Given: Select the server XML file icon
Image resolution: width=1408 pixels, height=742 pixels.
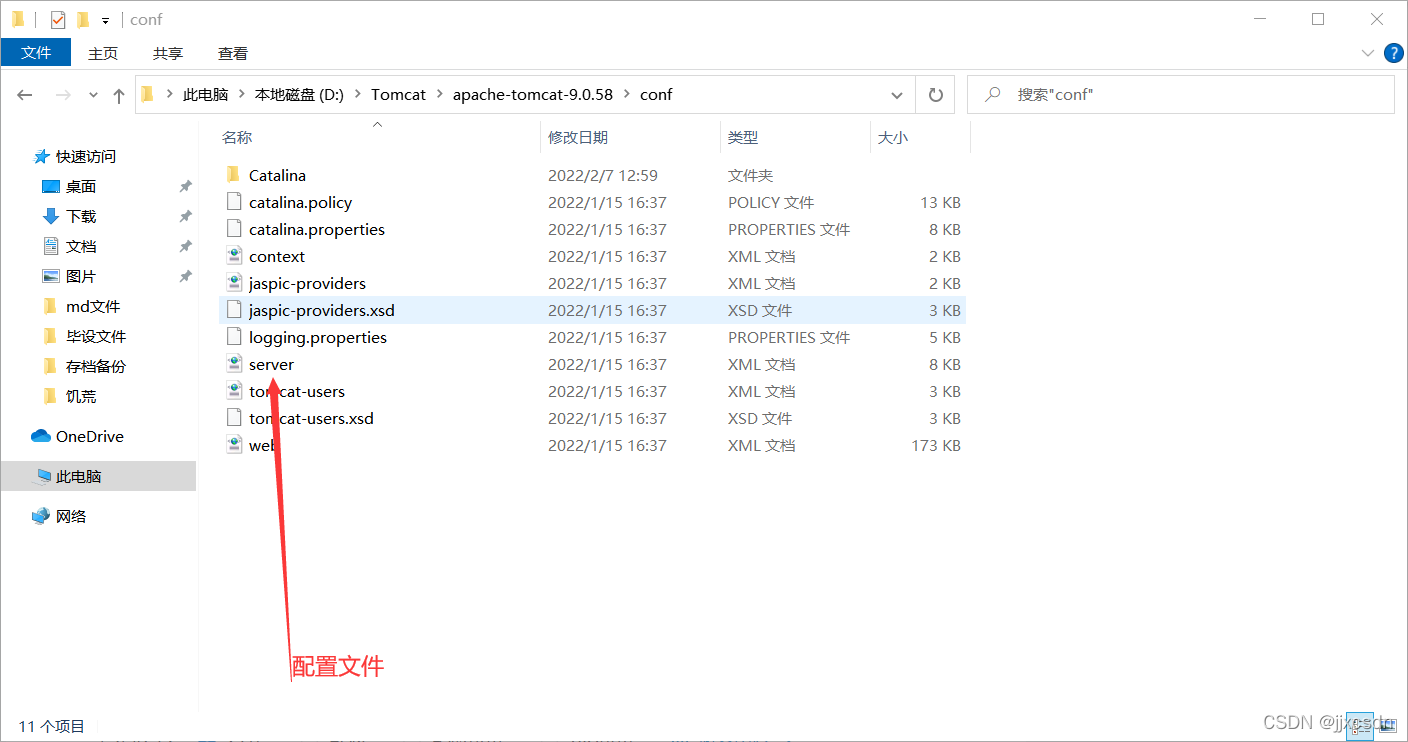Looking at the screenshot, I should coord(234,364).
